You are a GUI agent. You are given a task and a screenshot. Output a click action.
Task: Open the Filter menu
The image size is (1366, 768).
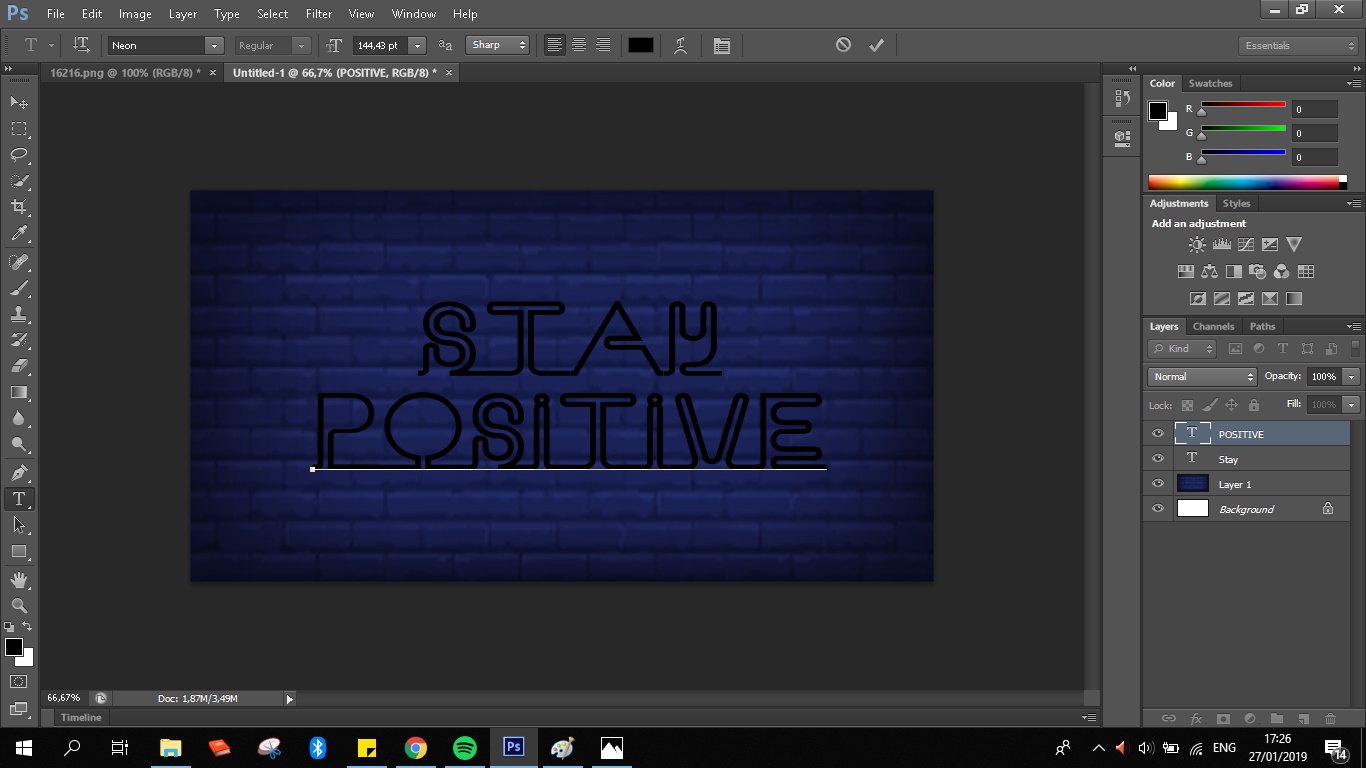(319, 14)
